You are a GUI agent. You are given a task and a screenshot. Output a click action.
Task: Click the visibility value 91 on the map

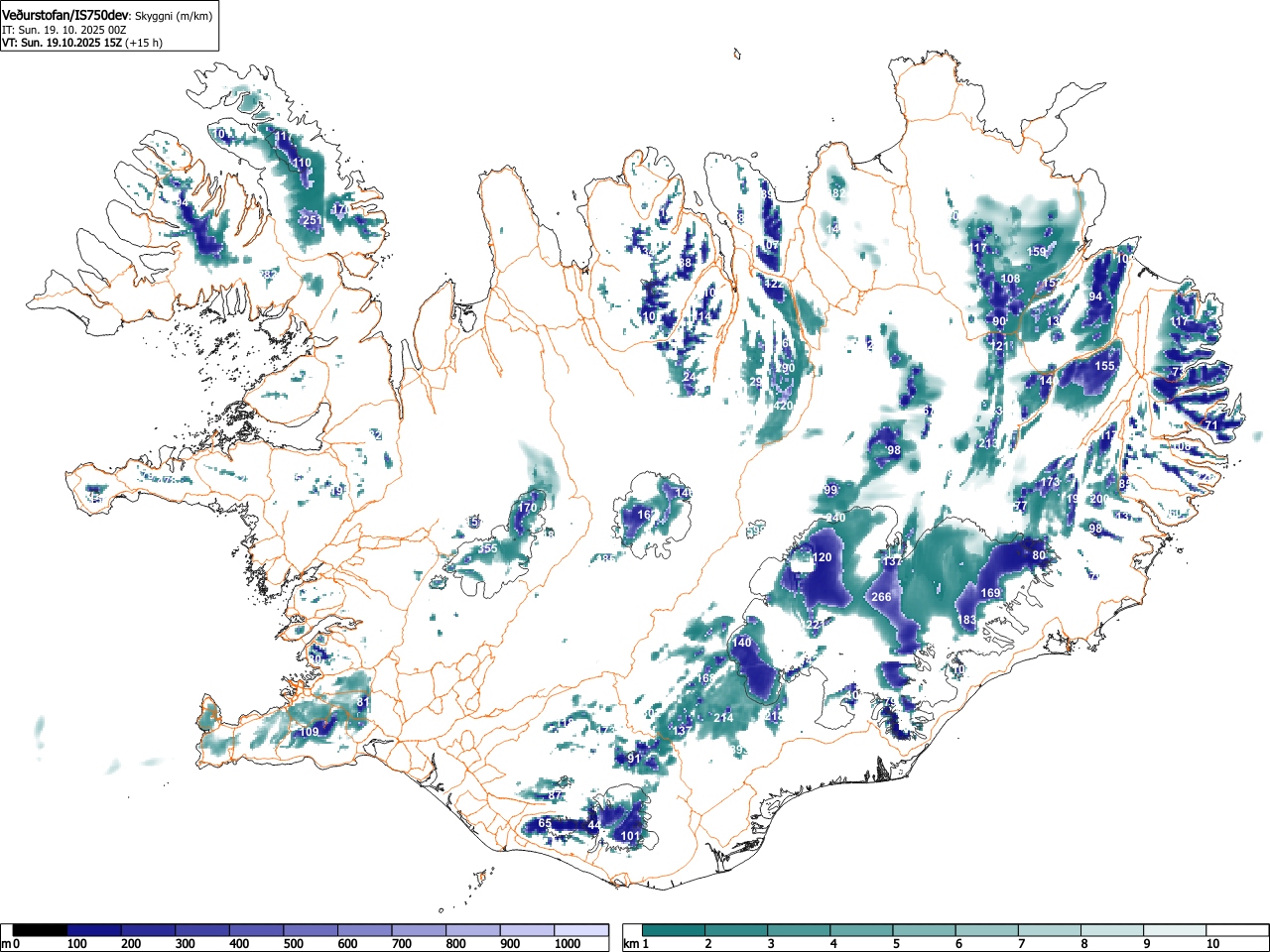point(635,759)
